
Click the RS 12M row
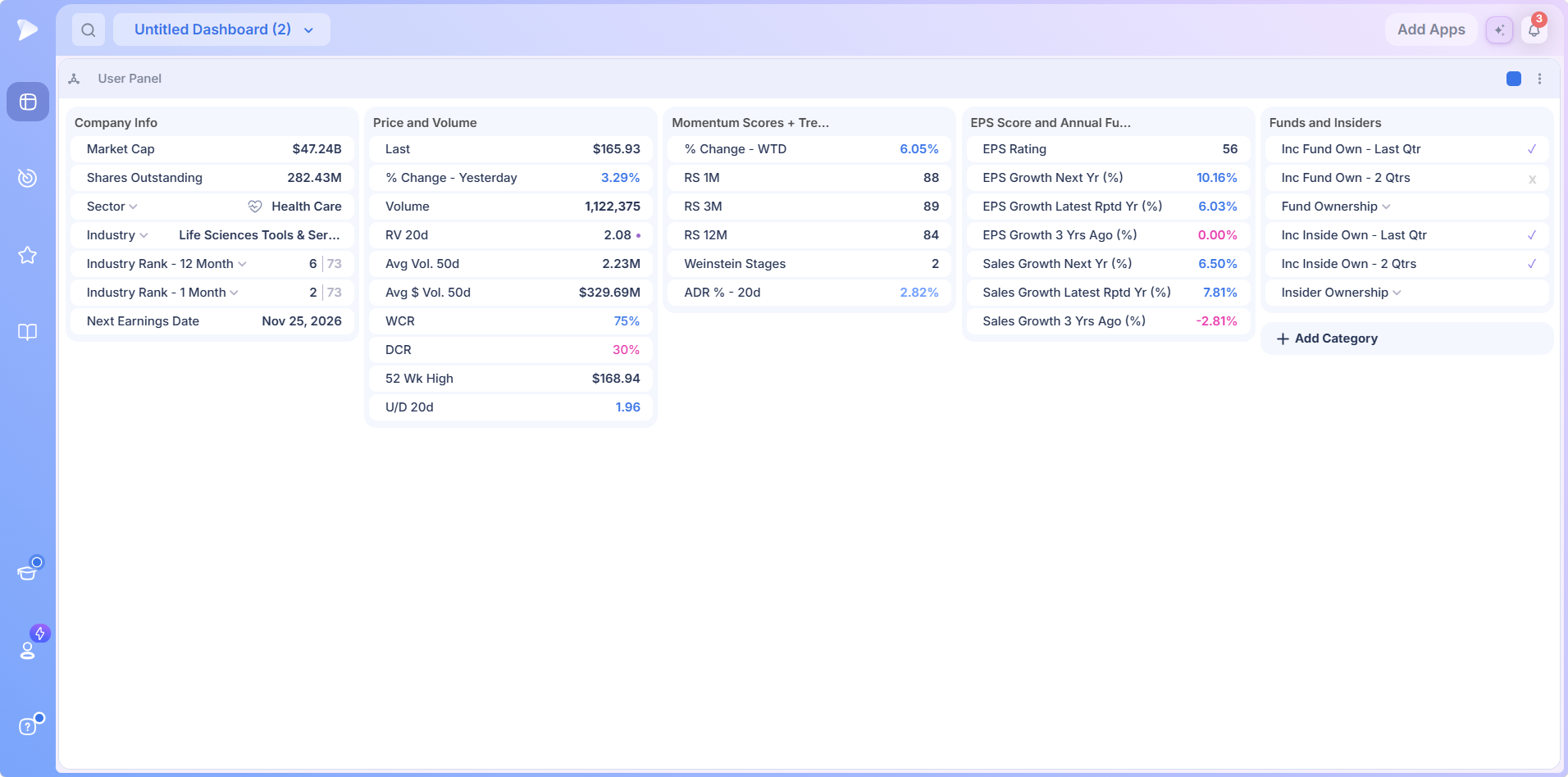(x=809, y=235)
